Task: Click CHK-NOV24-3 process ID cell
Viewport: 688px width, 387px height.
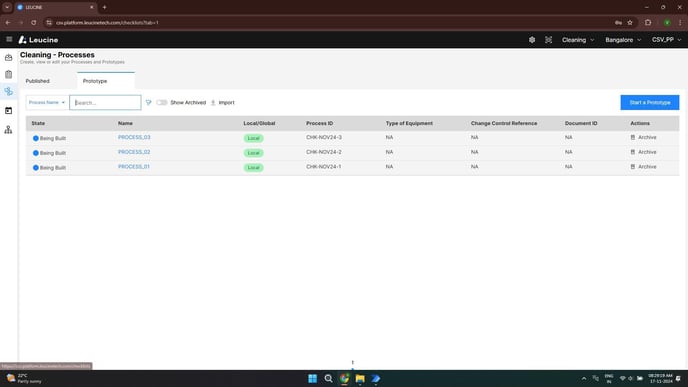Action: pyautogui.click(x=324, y=137)
